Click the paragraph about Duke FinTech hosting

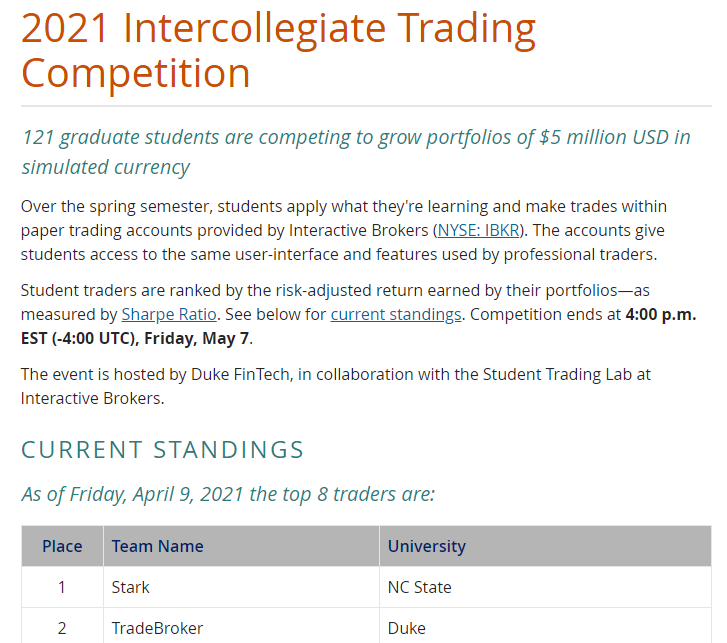tap(336, 386)
